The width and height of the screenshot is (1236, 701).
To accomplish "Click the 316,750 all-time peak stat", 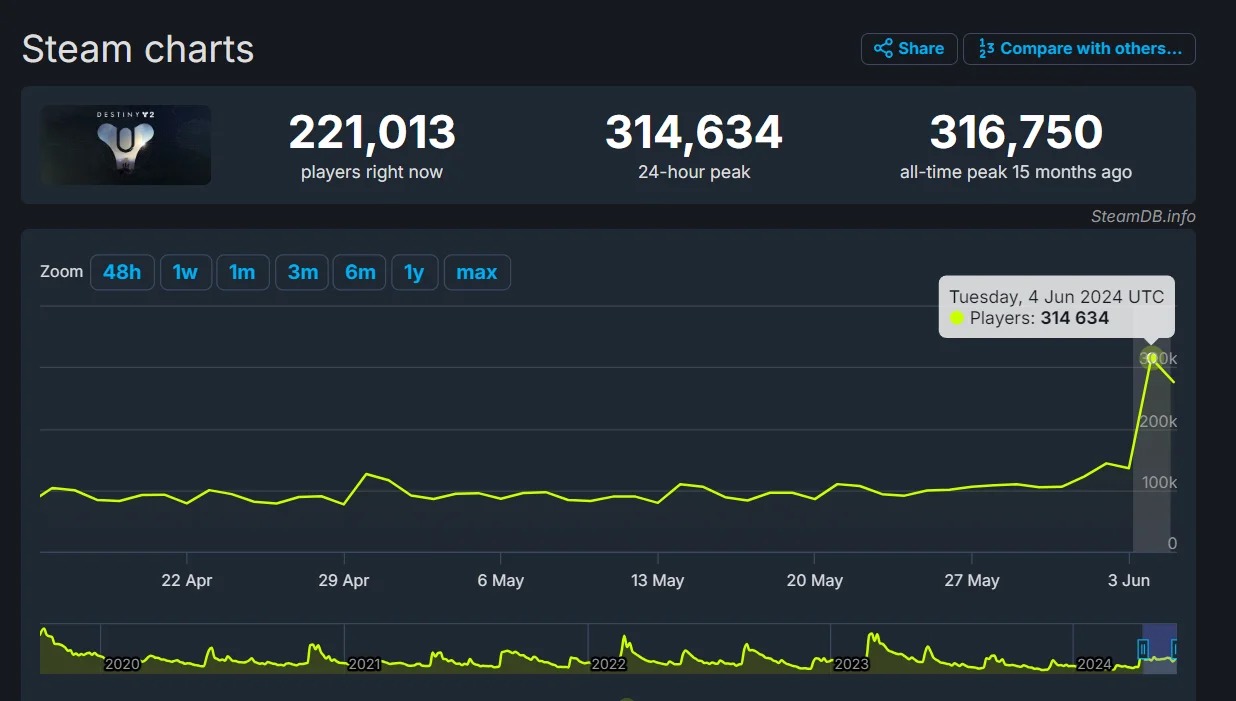I will click(1016, 133).
